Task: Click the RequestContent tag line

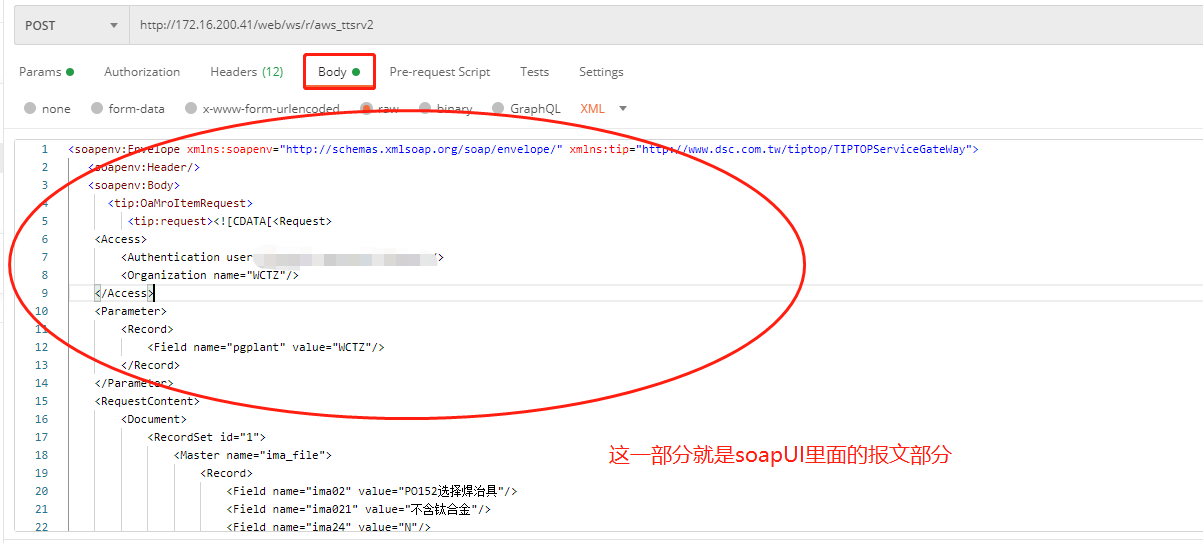Action: point(147,401)
